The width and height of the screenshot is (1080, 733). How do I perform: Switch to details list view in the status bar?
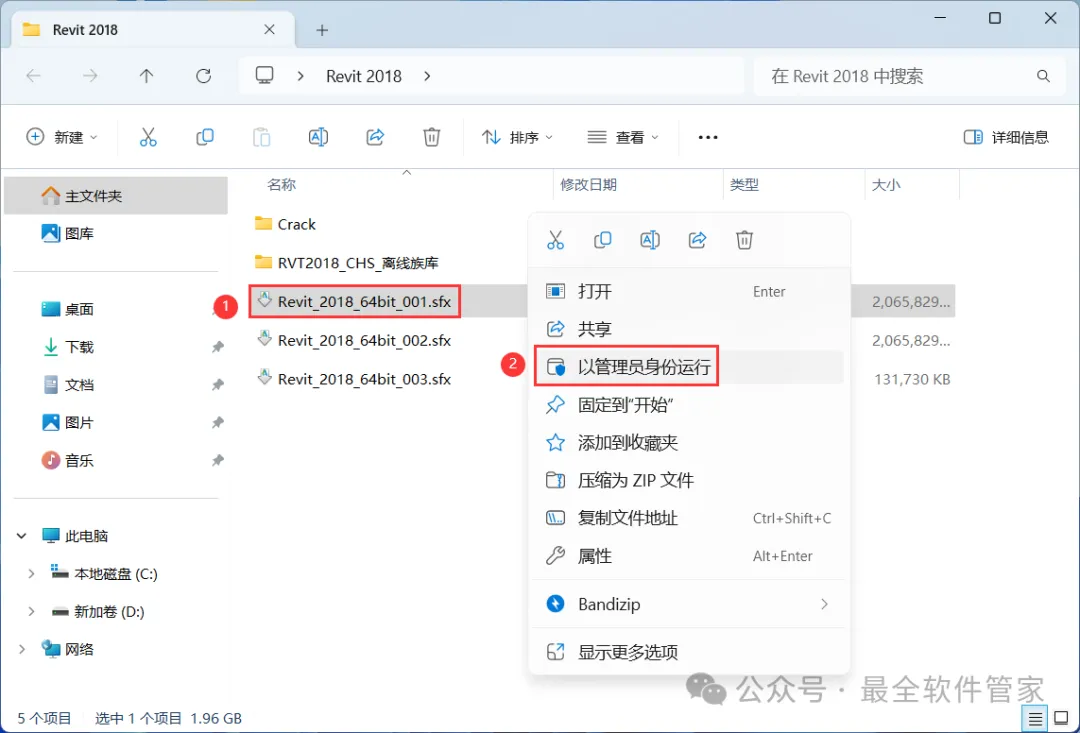coord(1035,719)
